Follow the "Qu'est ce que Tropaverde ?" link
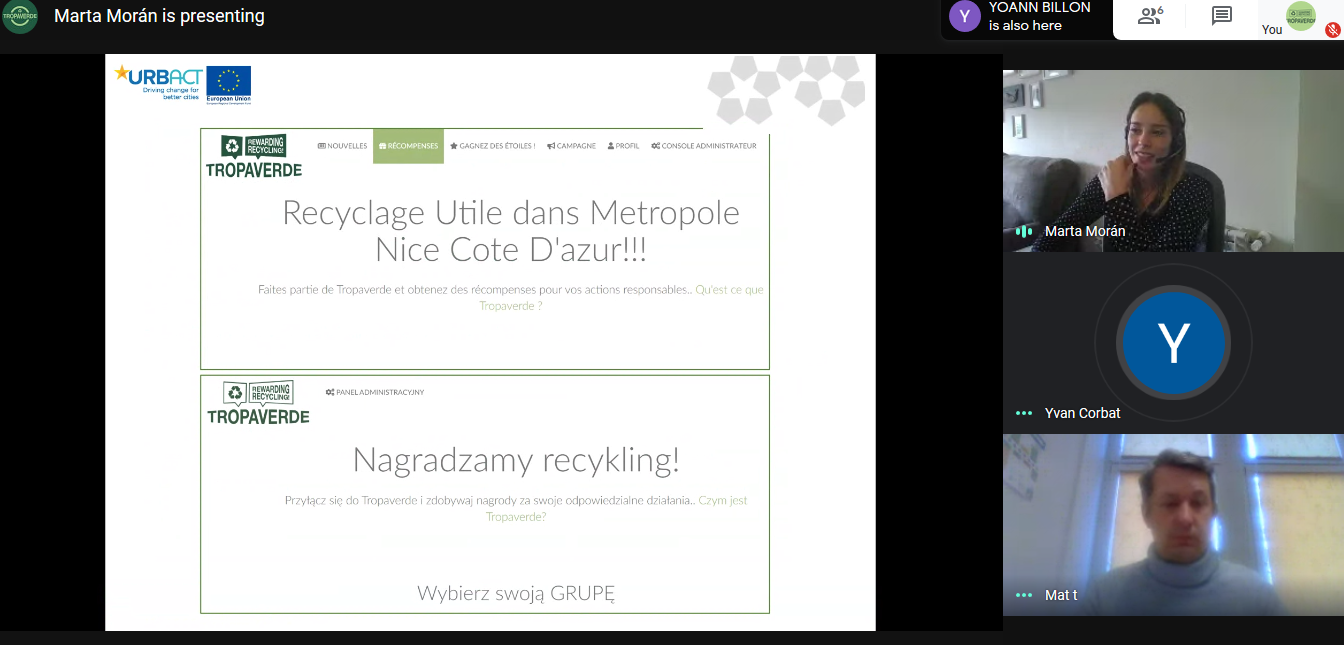Image resolution: width=1344 pixels, height=645 pixels. pos(729,290)
